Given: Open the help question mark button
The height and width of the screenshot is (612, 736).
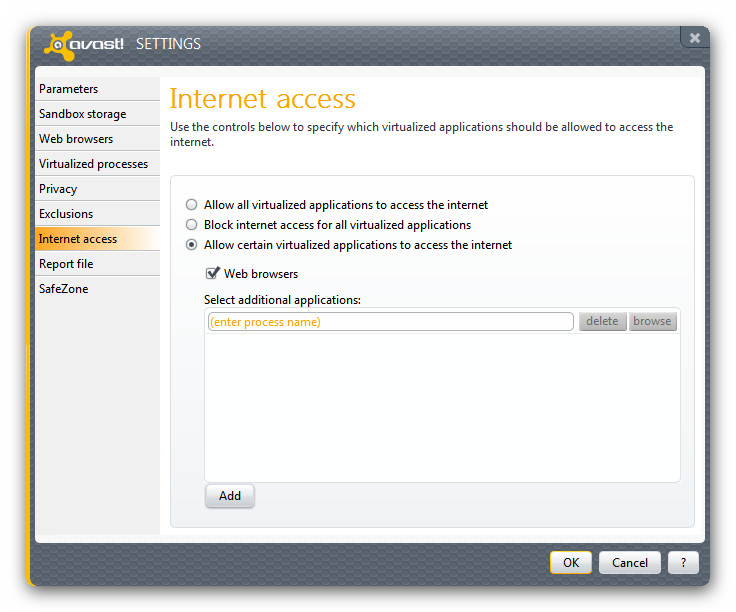Looking at the screenshot, I should point(683,562).
